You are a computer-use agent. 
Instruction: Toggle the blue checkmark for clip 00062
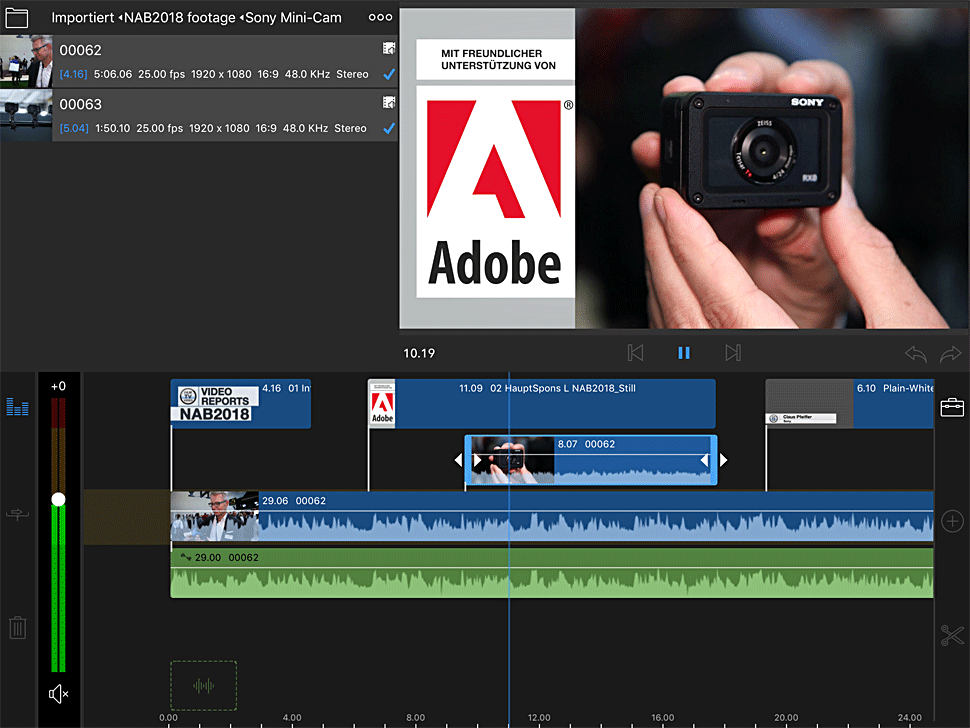coord(388,74)
